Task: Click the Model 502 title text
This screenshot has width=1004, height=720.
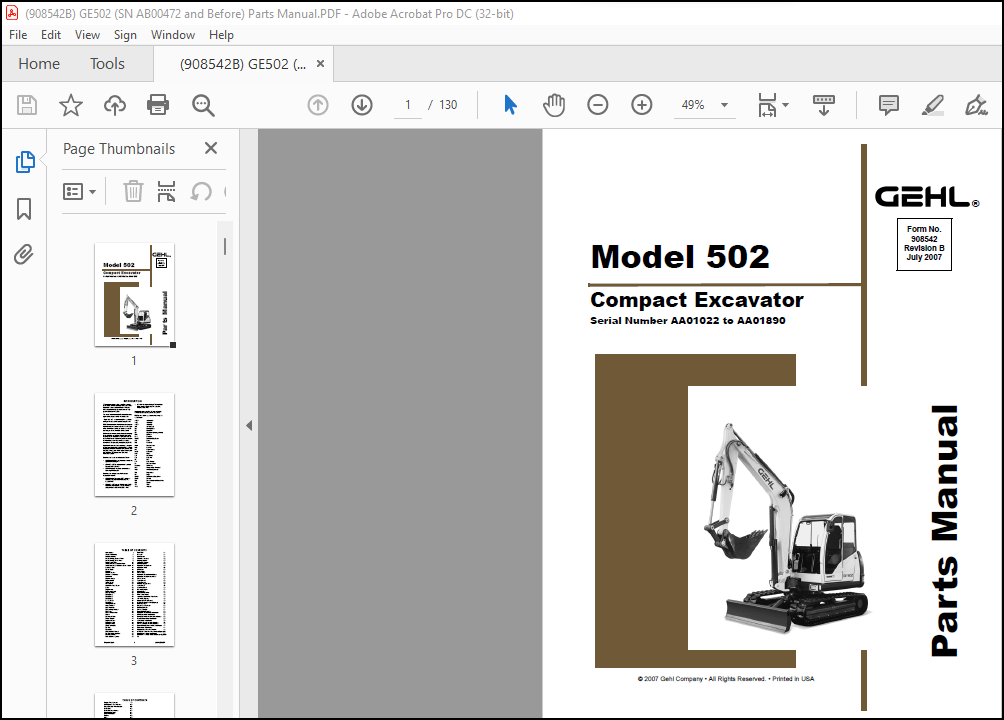Action: [680, 257]
